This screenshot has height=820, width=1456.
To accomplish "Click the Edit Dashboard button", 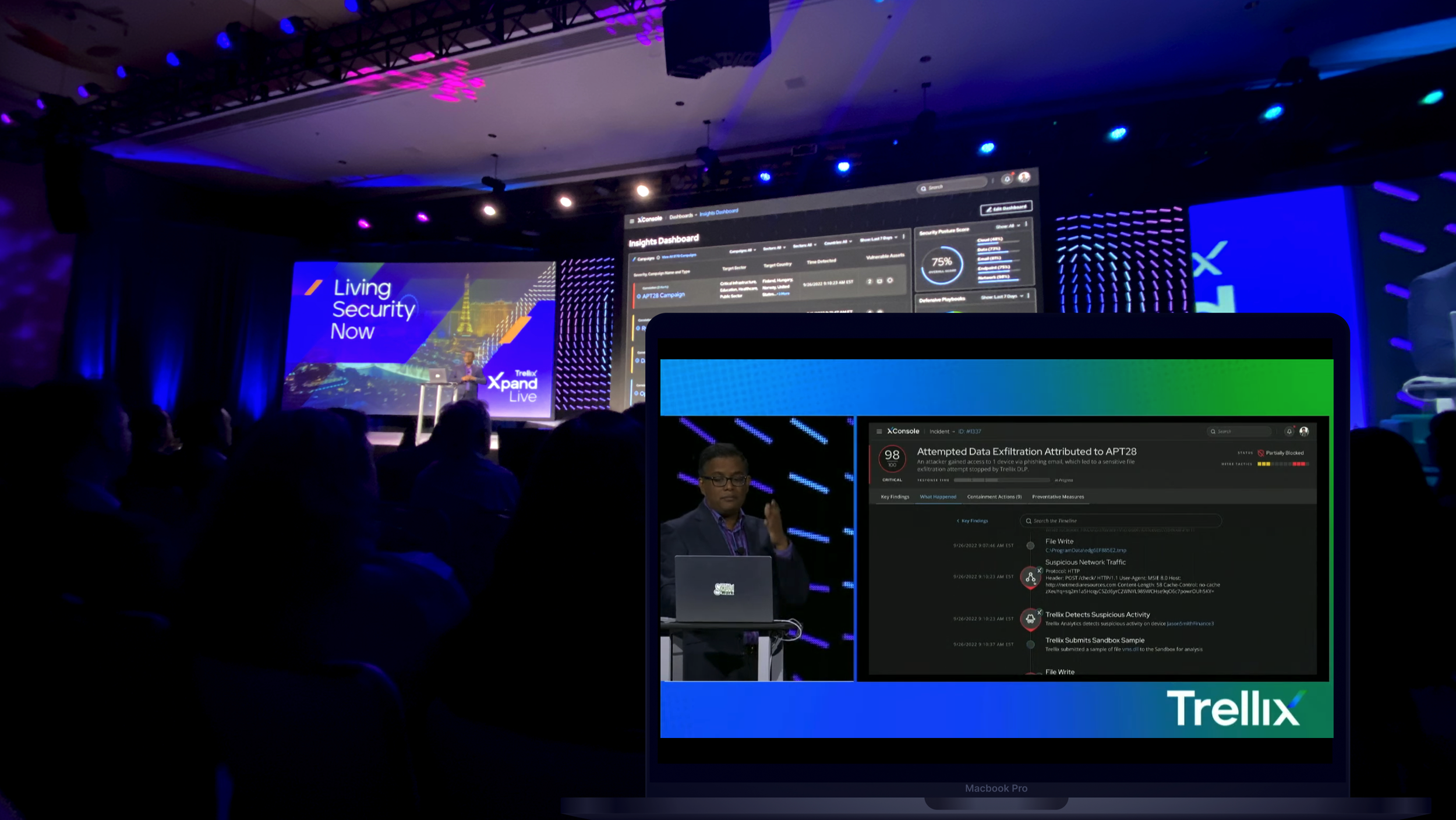I will pyautogui.click(x=1006, y=208).
